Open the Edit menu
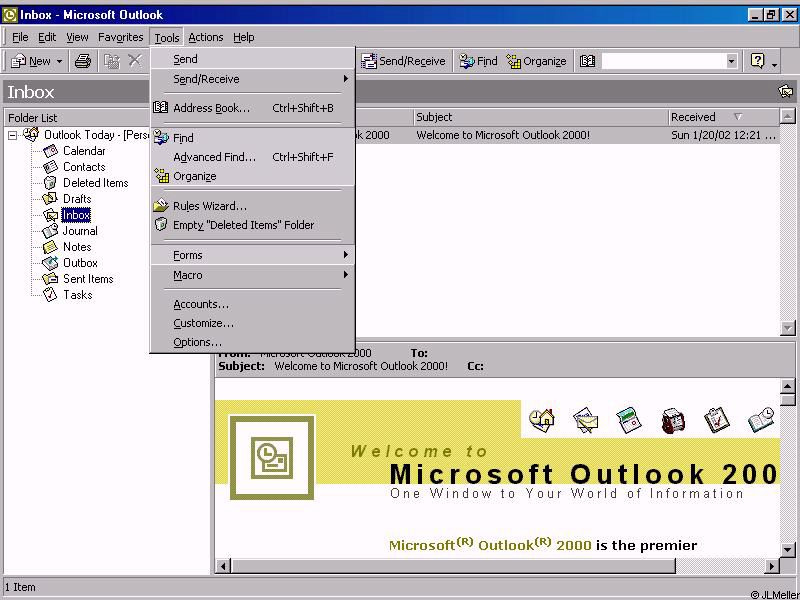 pyautogui.click(x=47, y=37)
